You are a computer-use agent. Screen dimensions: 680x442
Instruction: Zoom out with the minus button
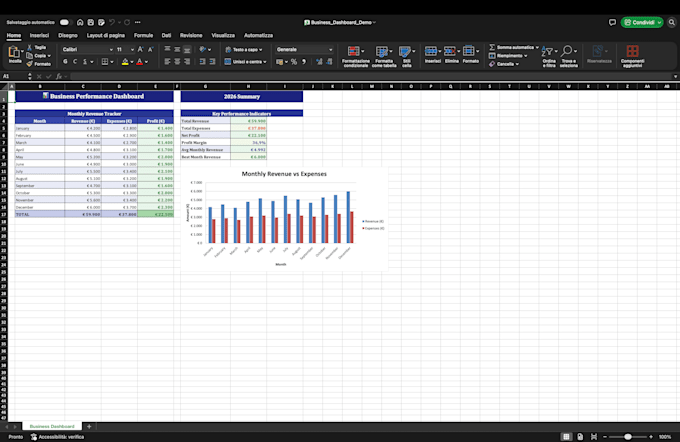[x=605, y=437]
